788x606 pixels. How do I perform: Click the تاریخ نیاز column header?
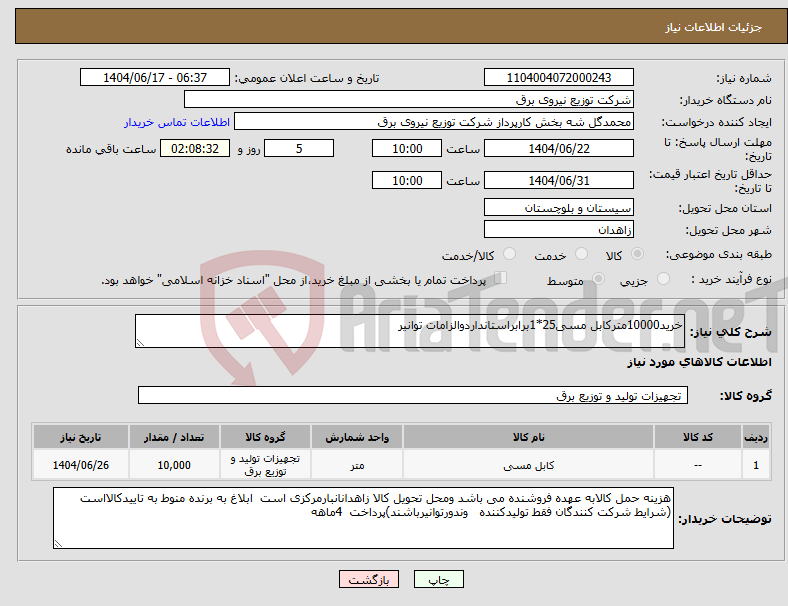point(81,437)
